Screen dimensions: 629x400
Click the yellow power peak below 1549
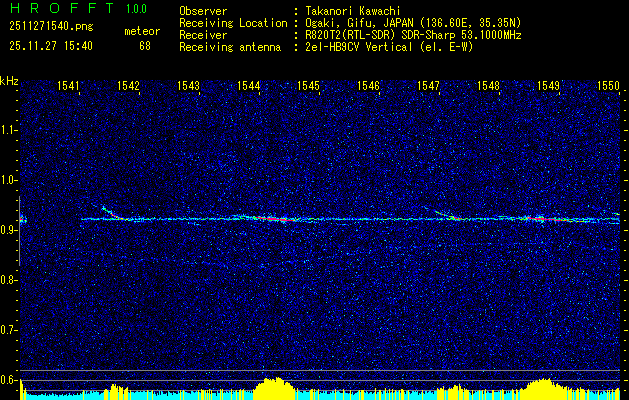pos(544,388)
